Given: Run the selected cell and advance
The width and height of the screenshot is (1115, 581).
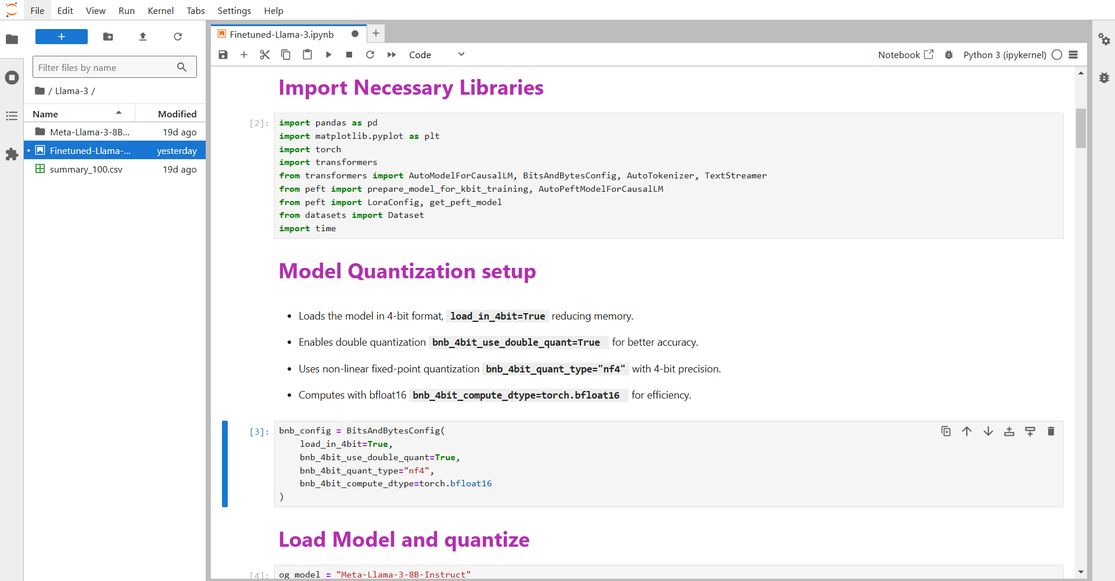Looking at the screenshot, I should [x=329, y=55].
